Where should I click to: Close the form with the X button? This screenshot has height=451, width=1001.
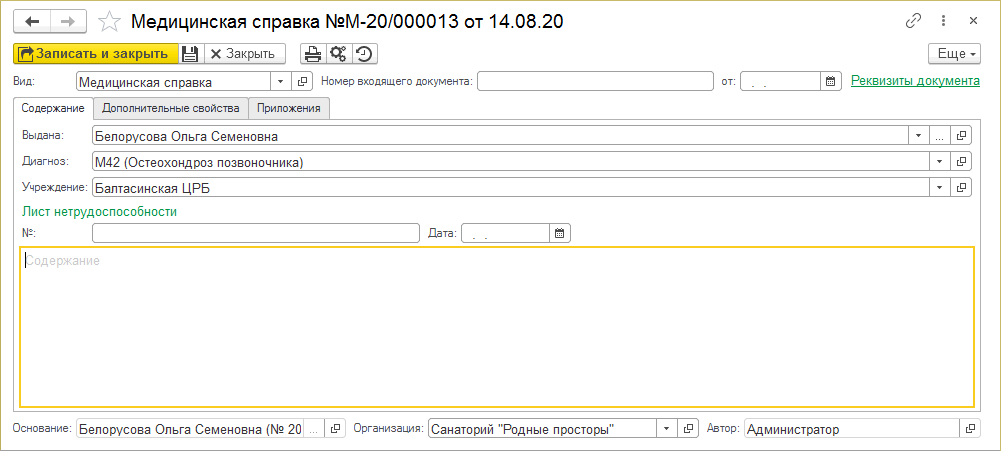(973, 21)
